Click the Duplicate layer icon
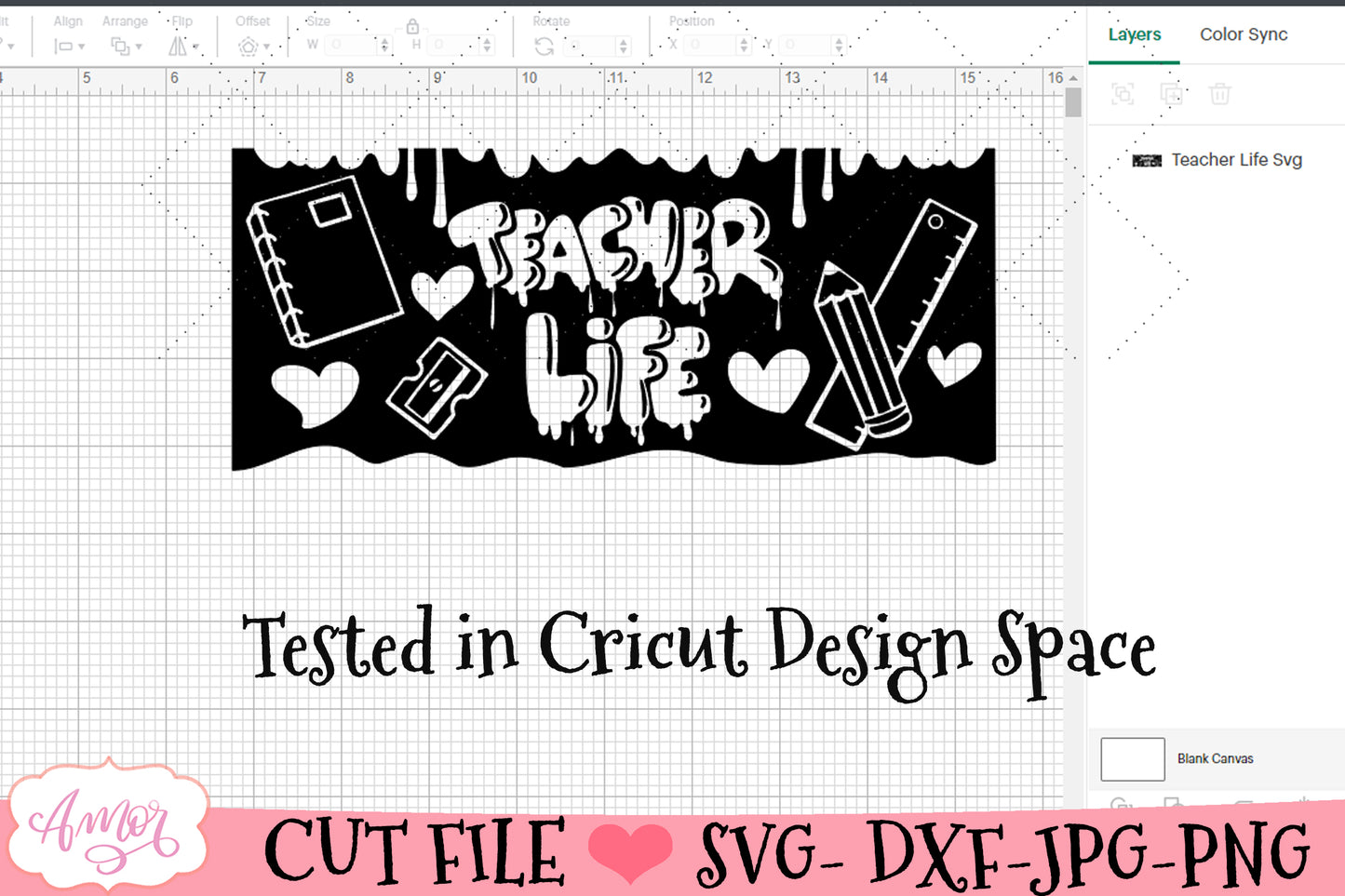Screen dimensions: 1345x896 click(1171, 93)
